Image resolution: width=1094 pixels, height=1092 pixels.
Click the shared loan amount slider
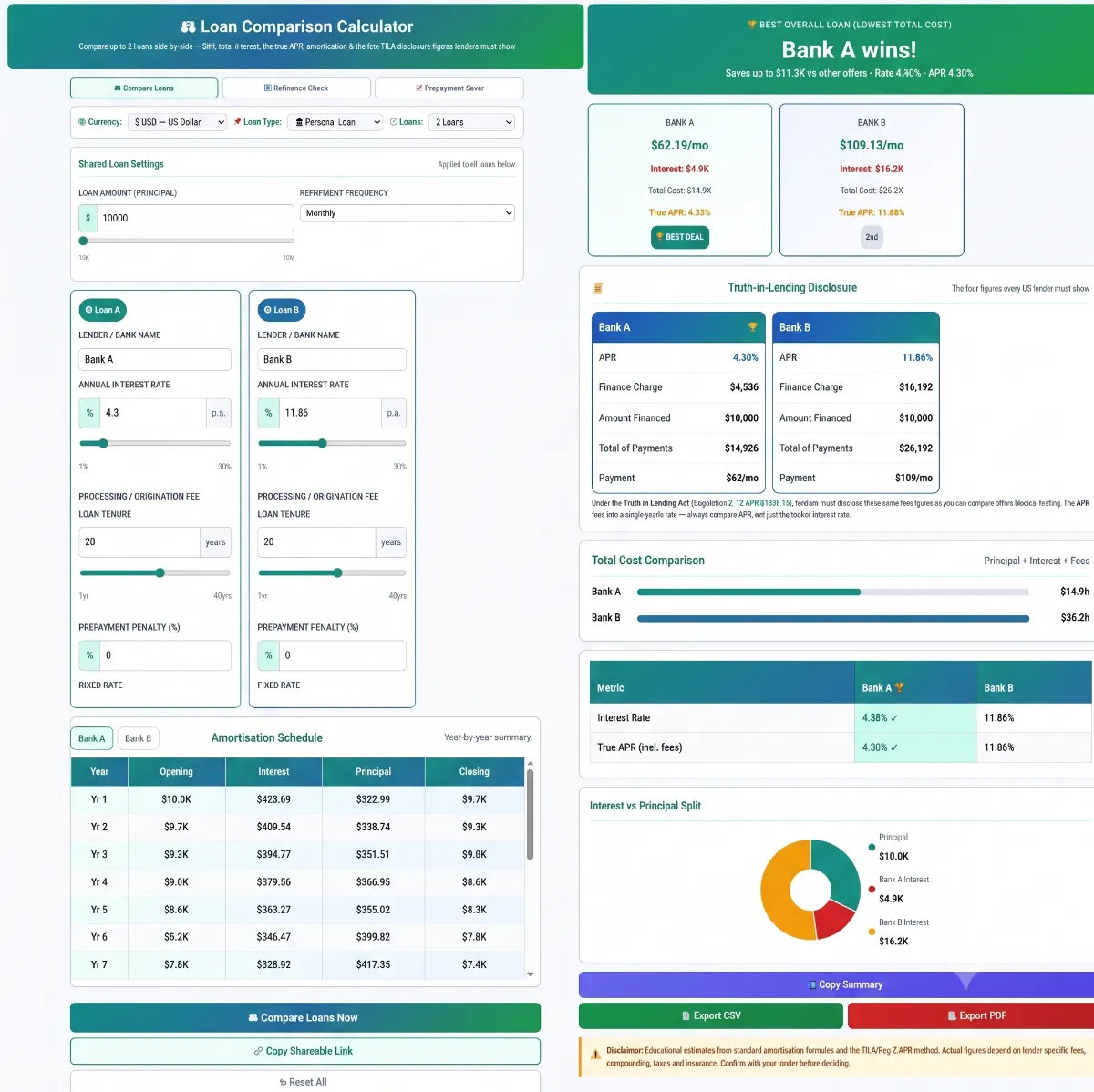187,242
